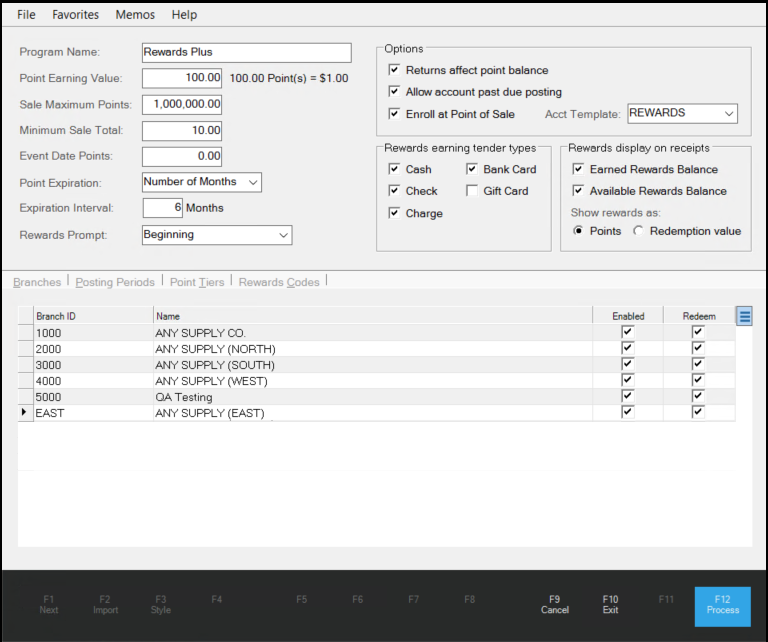Enable the Gift Card tender type
Viewport: 768px width, 642px height.
472,191
